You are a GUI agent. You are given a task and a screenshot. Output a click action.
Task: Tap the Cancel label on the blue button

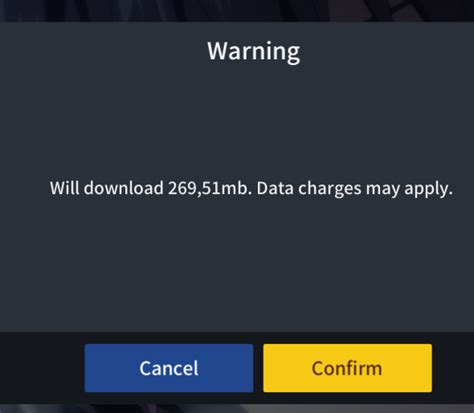coord(169,368)
